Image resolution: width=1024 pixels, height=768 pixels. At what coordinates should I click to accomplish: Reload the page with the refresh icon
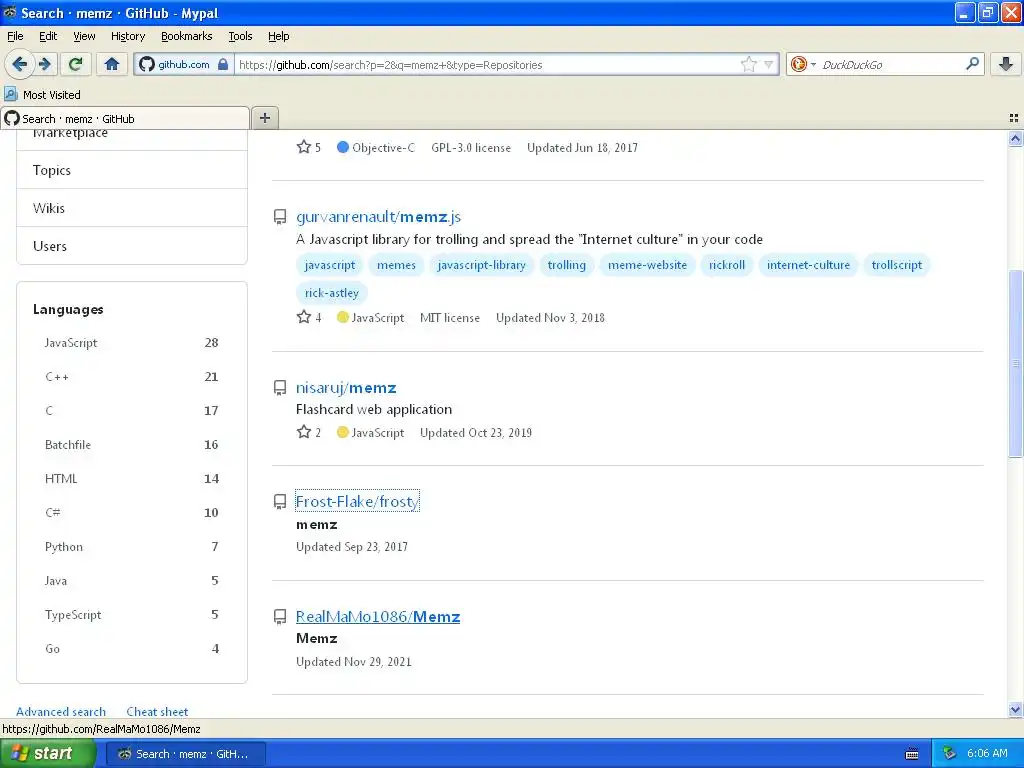coord(75,64)
